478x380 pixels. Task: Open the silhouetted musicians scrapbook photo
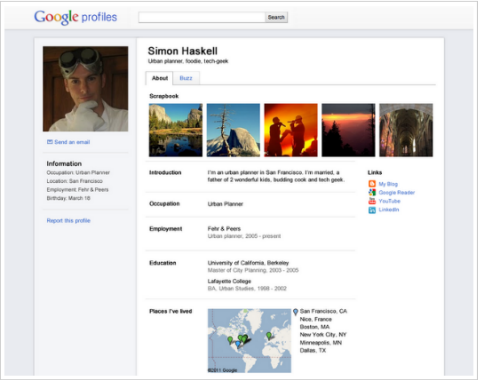pos(291,130)
